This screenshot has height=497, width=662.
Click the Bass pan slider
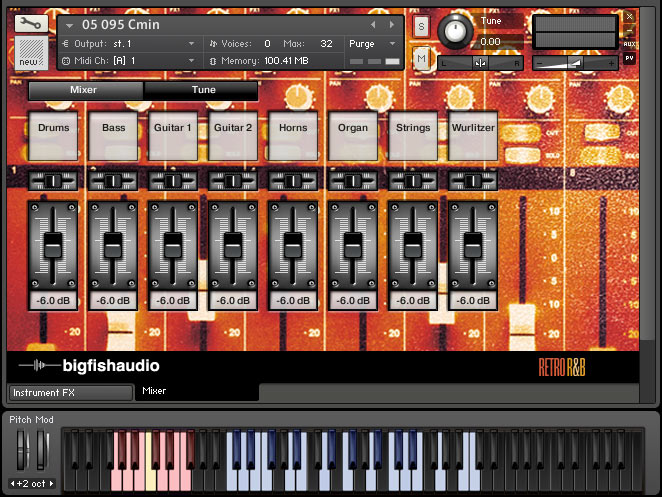tap(113, 181)
